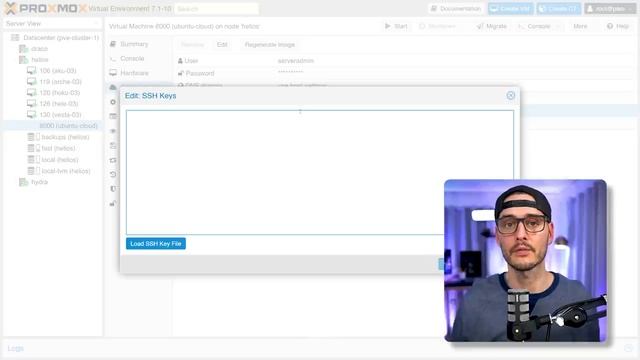Screen dimensions: 640x360
Task: Click the helios node icon
Action: click(24, 60)
